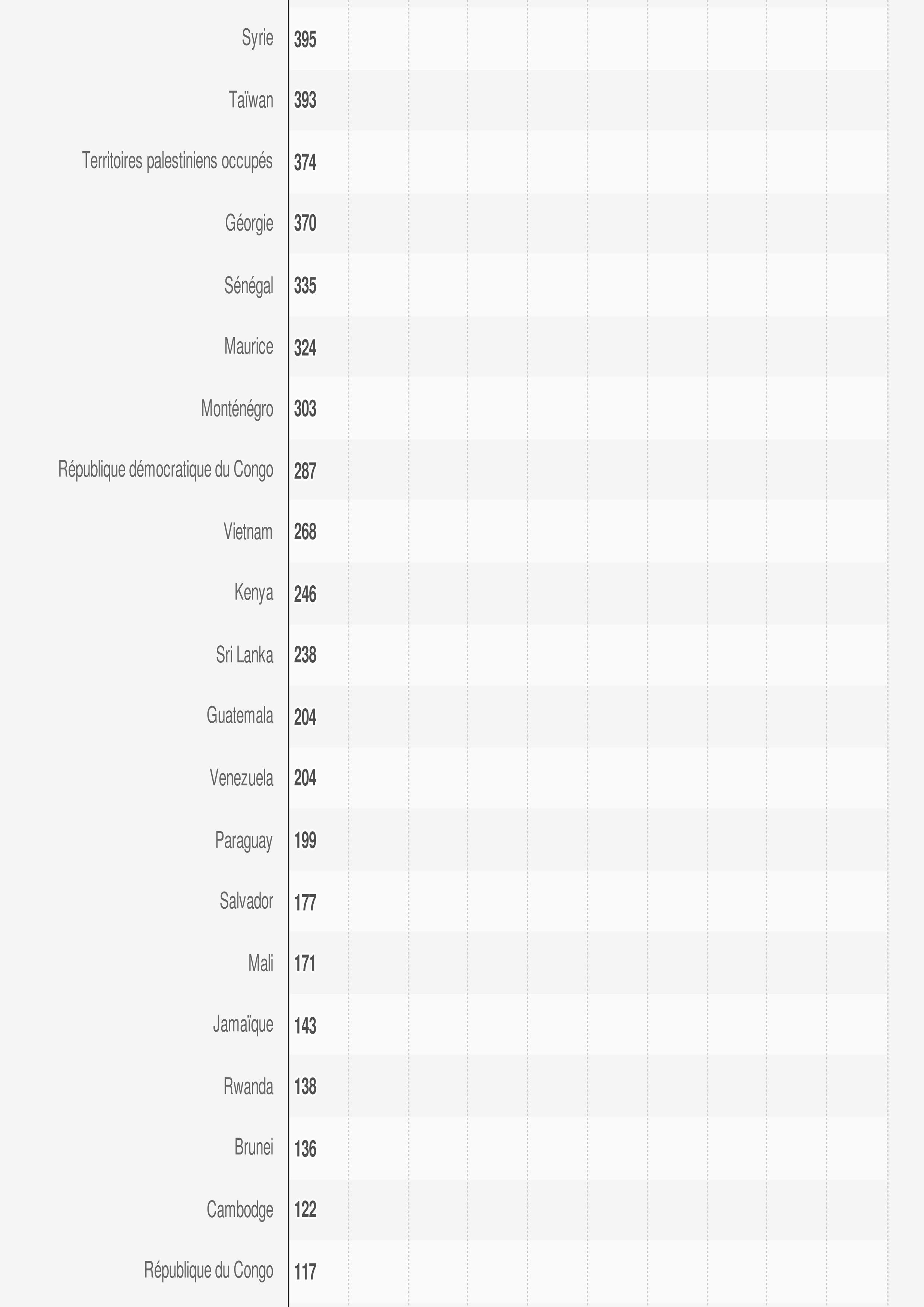Select the République du Congo label
924x1307 pixels.
[208, 1270]
